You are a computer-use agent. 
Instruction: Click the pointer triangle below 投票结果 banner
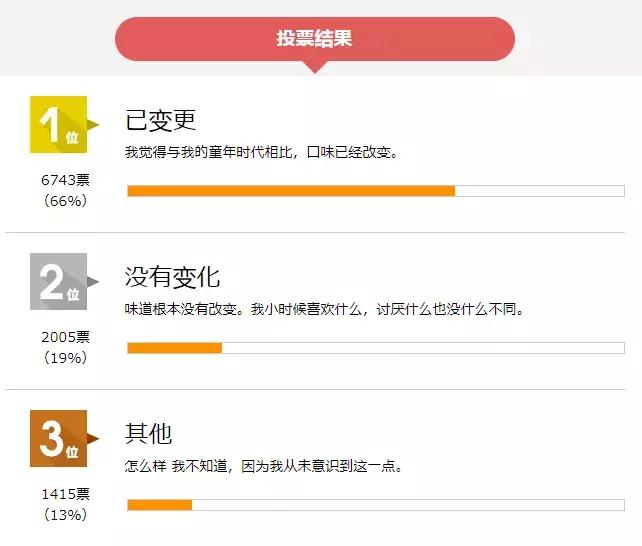click(x=315, y=67)
